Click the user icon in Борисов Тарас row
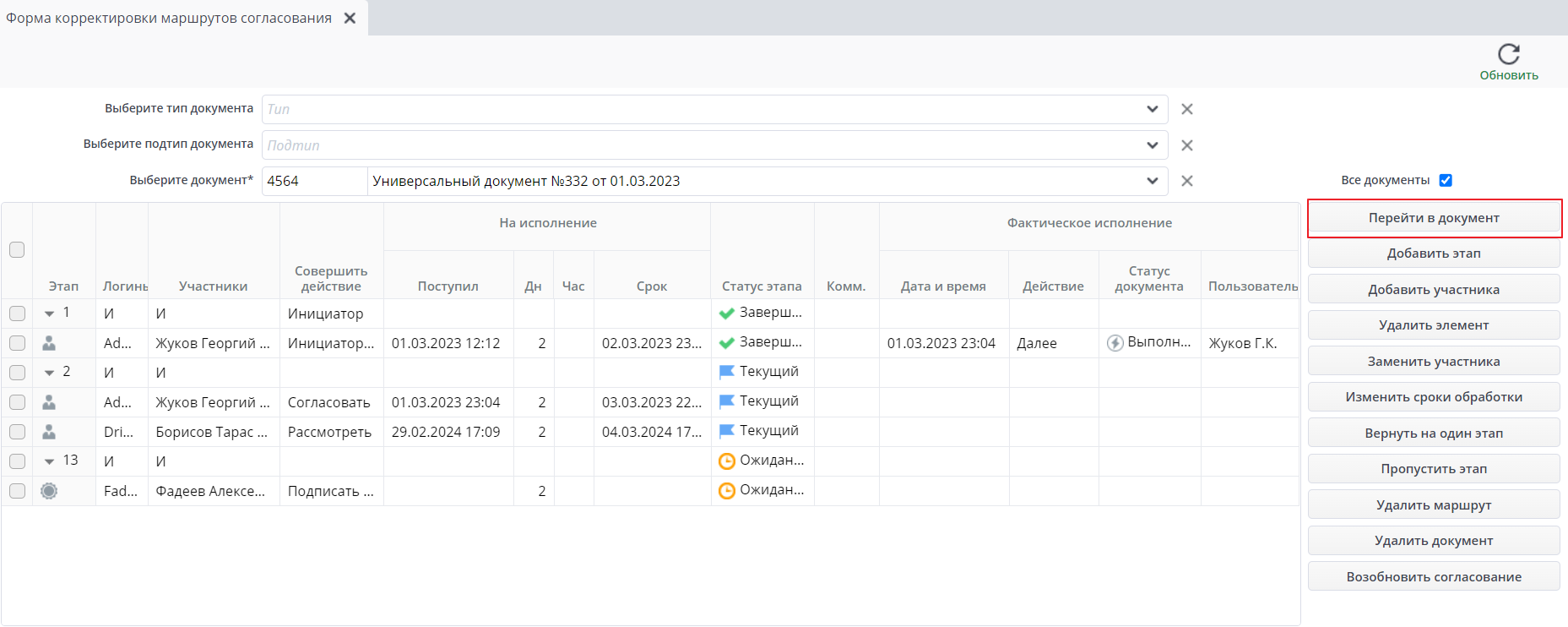This screenshot has height=627, width=1568. 49,432
